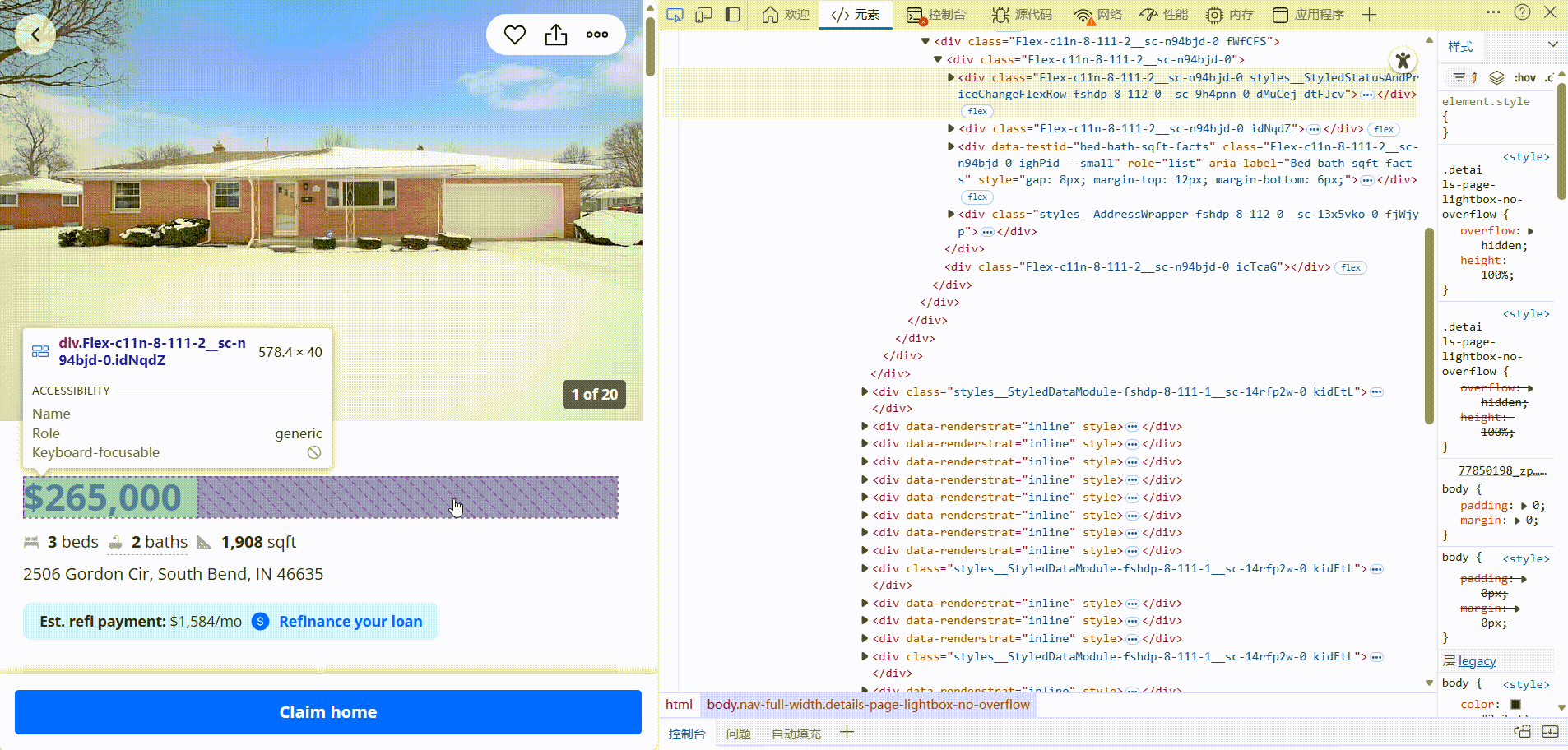Open the 内存 (Memory) tab
1568x750 pixels.
[x=1230, y=15]
